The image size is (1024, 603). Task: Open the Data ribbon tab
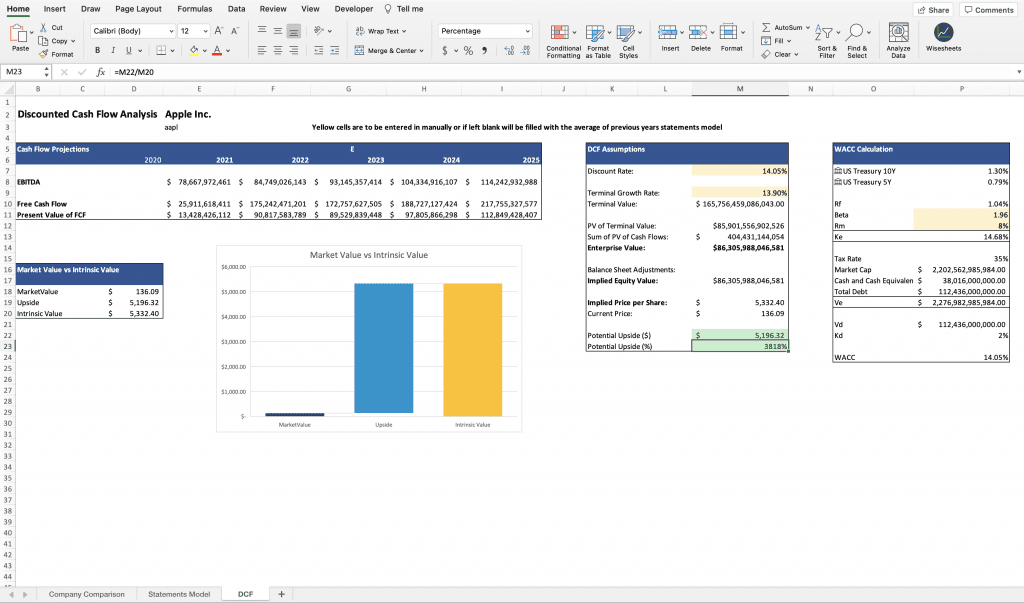(236, 8)
